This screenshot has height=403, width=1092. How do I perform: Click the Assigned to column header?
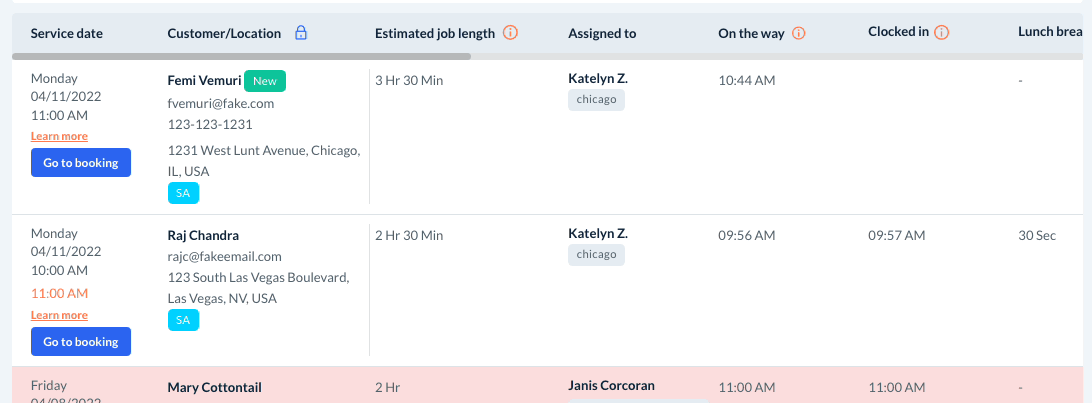tap(602, 33)
